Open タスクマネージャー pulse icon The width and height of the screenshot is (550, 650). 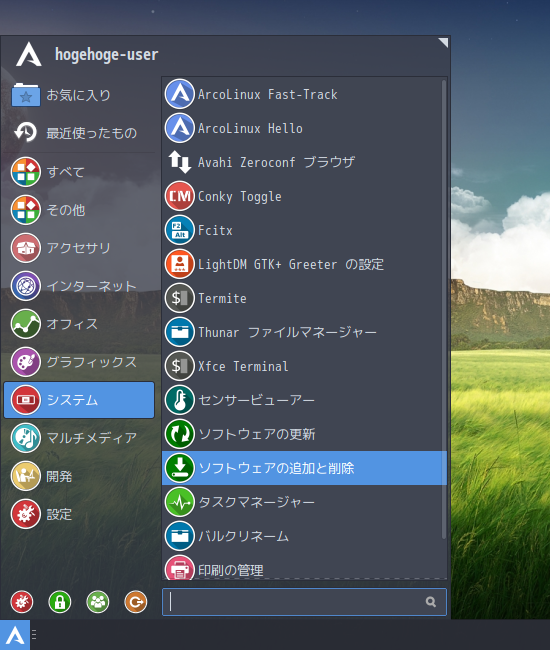179,502
